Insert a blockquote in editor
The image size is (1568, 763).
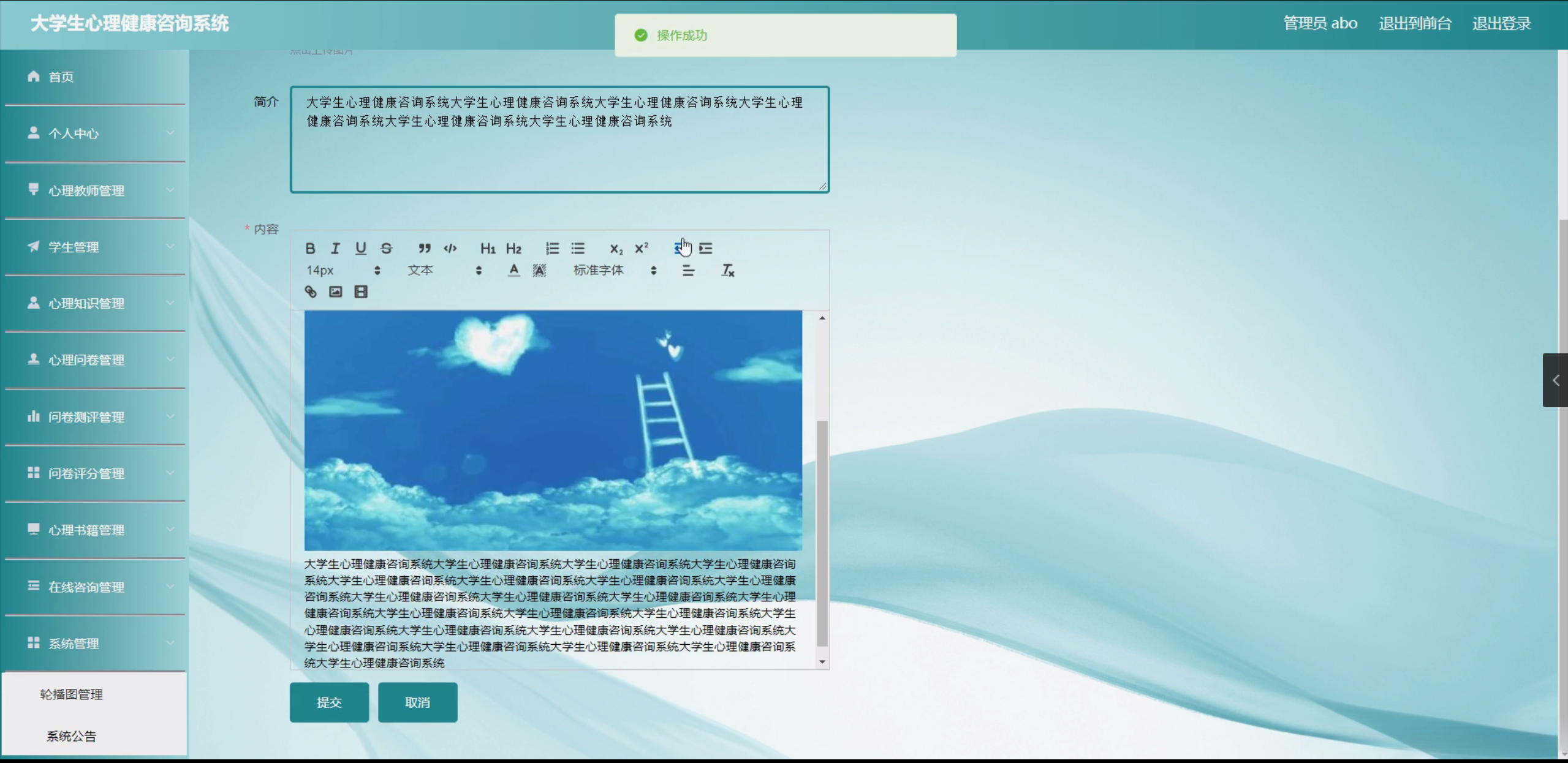425,248
